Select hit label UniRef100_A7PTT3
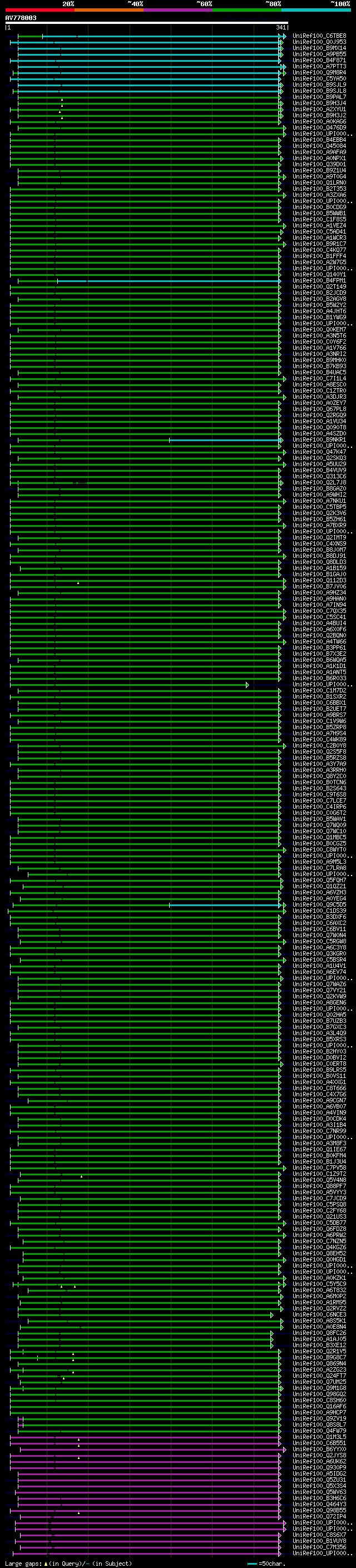The width and height of the screenshot is (356, 1568). click(319, 66)
